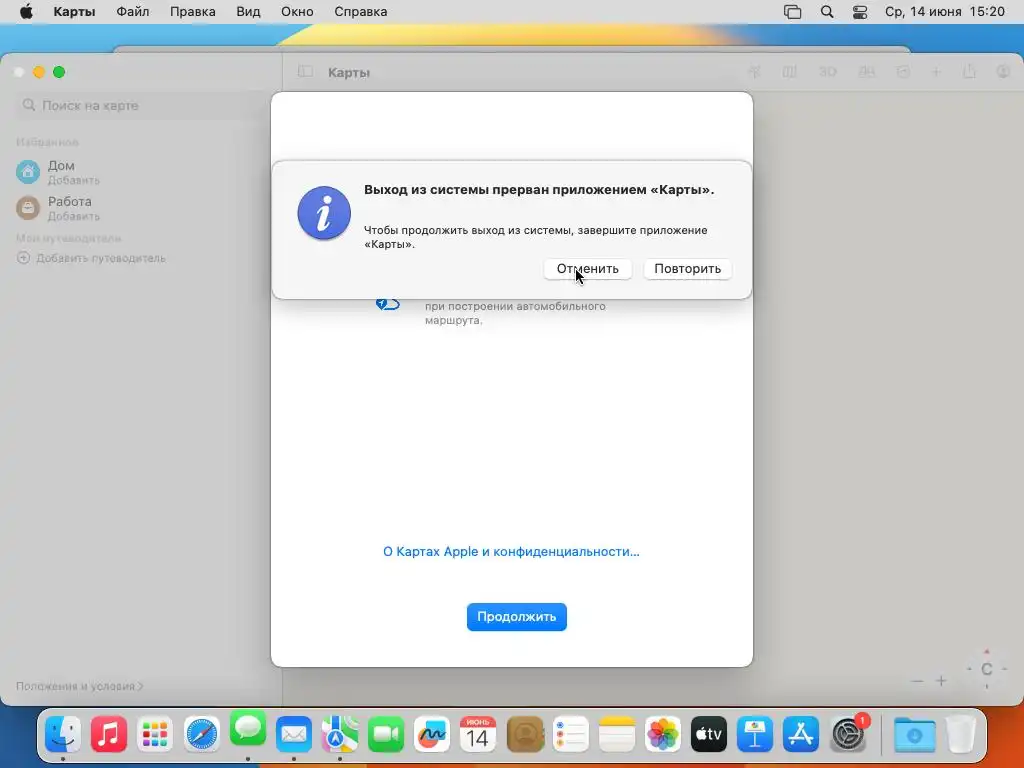Viewport: 1024px width, 768px height.
Task: Open the Окно menu
Action: point(297,12)
